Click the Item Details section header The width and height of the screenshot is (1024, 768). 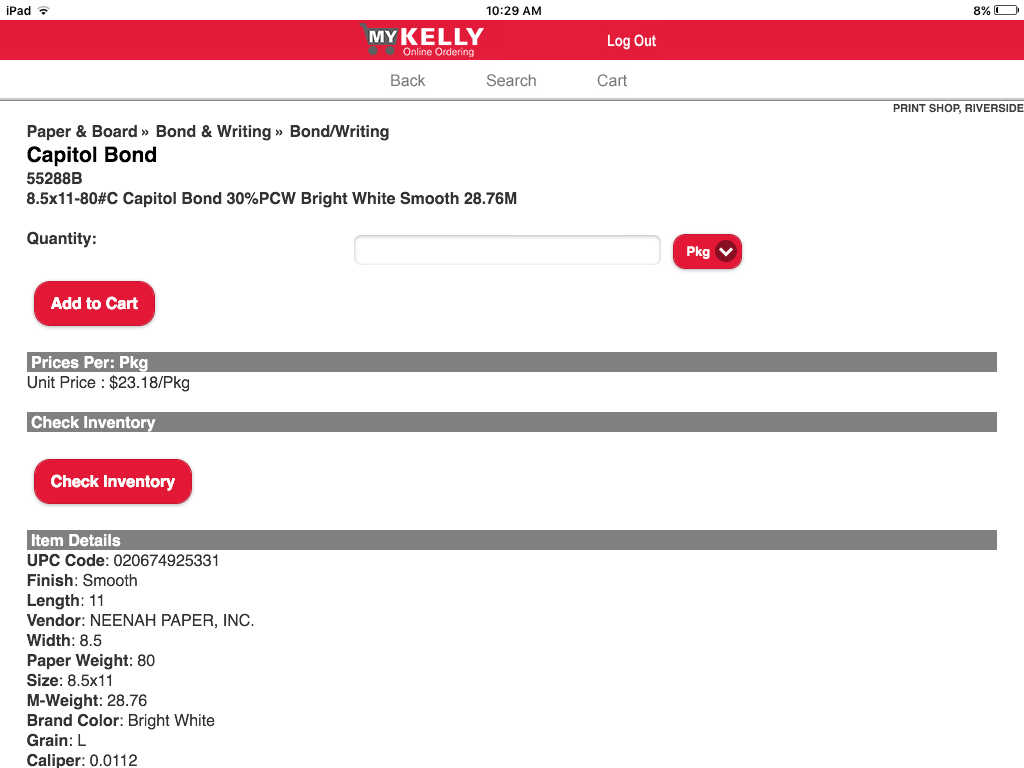coord(76,540)
